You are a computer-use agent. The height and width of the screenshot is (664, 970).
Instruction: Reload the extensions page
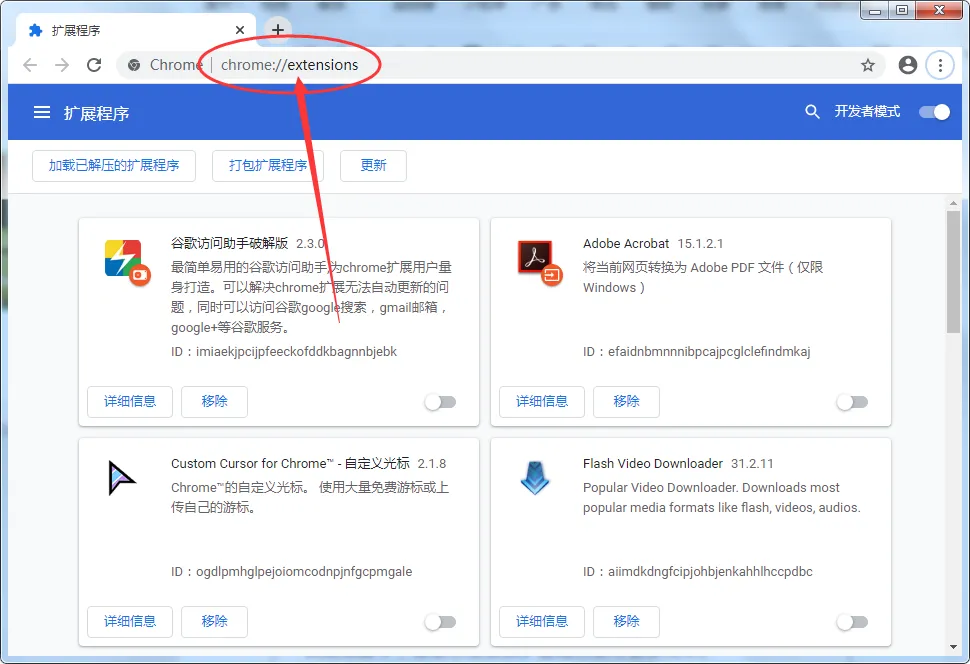click(94, 65)
